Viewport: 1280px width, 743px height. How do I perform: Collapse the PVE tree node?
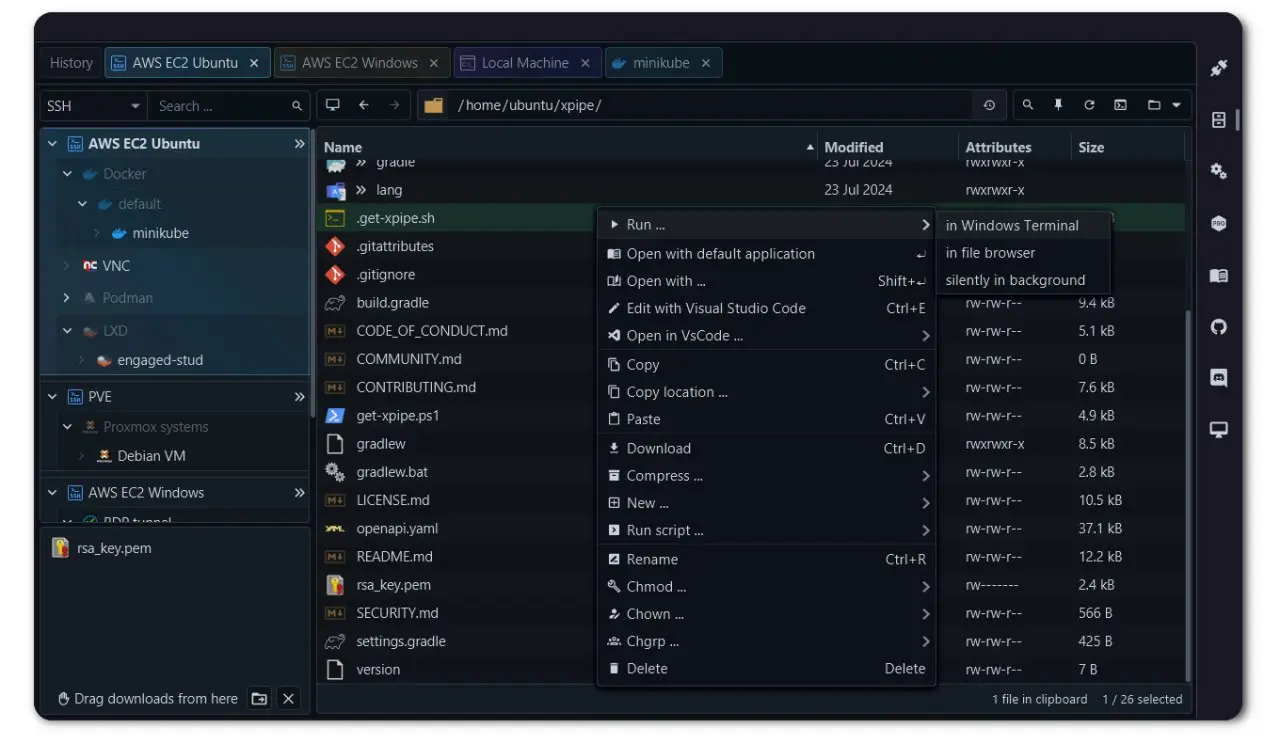click(53, 397)
